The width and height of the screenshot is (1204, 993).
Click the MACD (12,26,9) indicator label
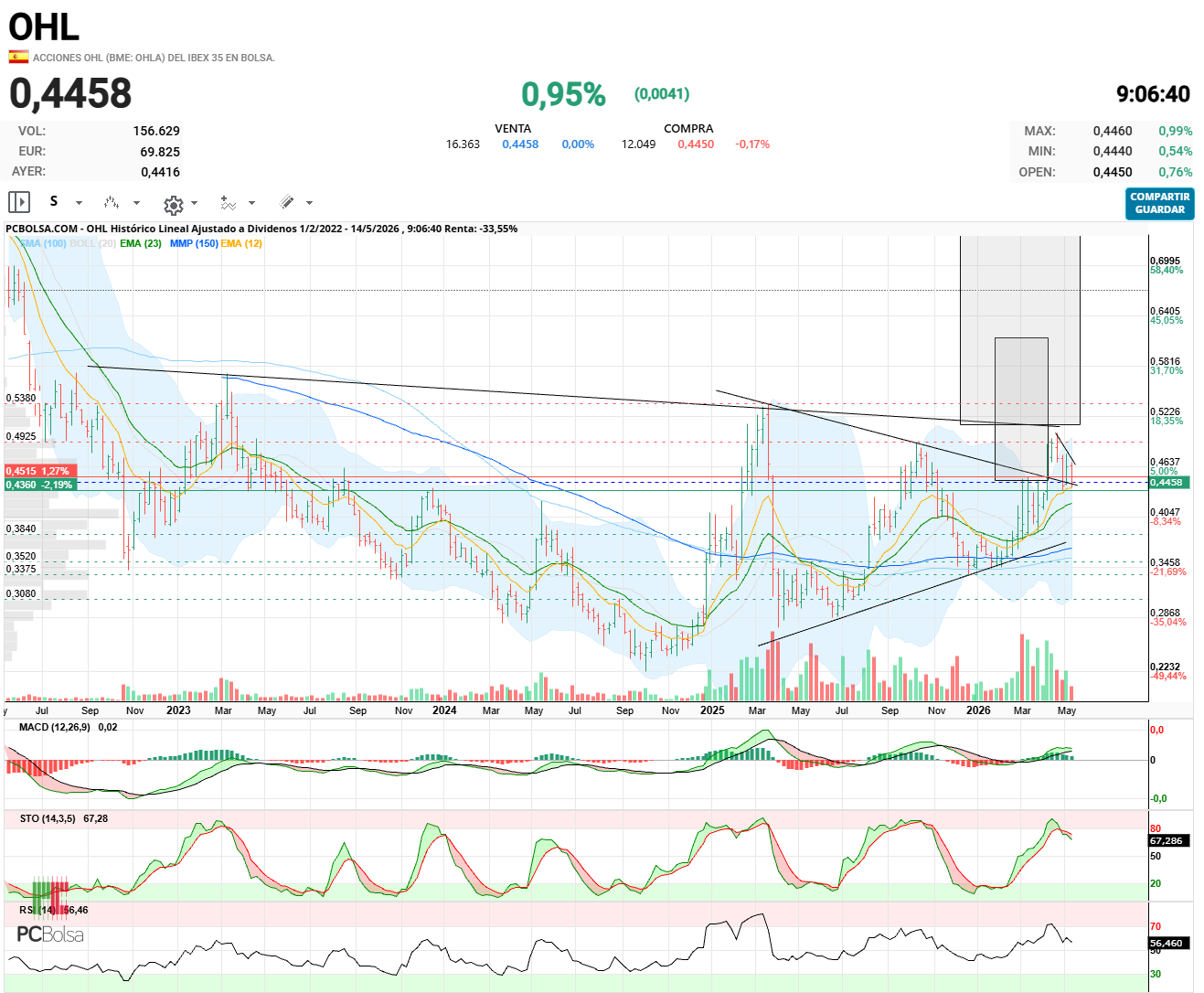coord(55,727)
